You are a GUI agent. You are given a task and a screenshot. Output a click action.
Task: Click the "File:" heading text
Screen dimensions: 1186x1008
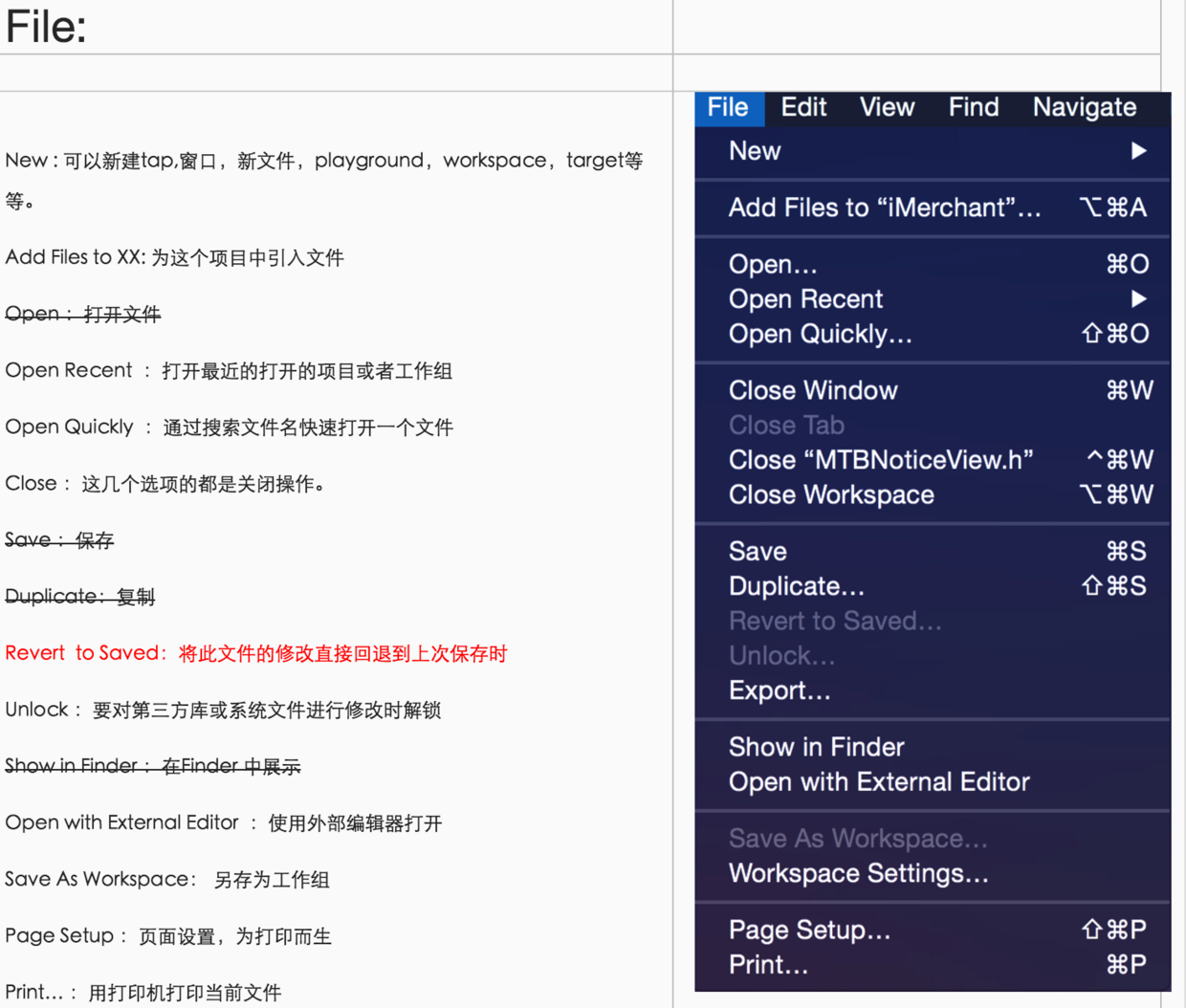coord(46,26)
